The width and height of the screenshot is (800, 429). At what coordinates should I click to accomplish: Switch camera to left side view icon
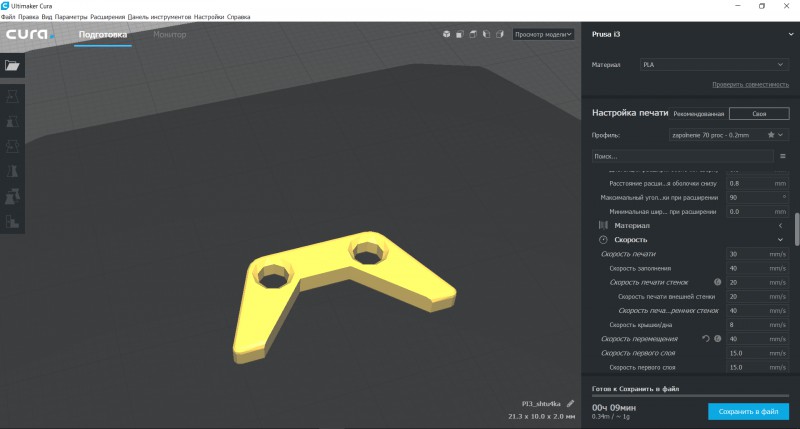pos(486,34)
